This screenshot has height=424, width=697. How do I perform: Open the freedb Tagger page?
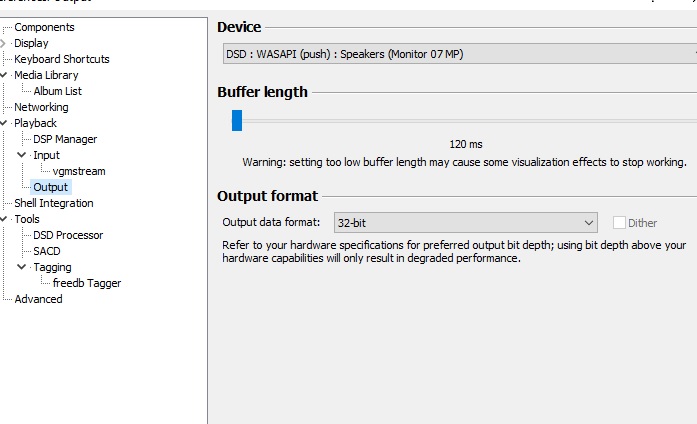pyautogui.click(x=87, y=283)
